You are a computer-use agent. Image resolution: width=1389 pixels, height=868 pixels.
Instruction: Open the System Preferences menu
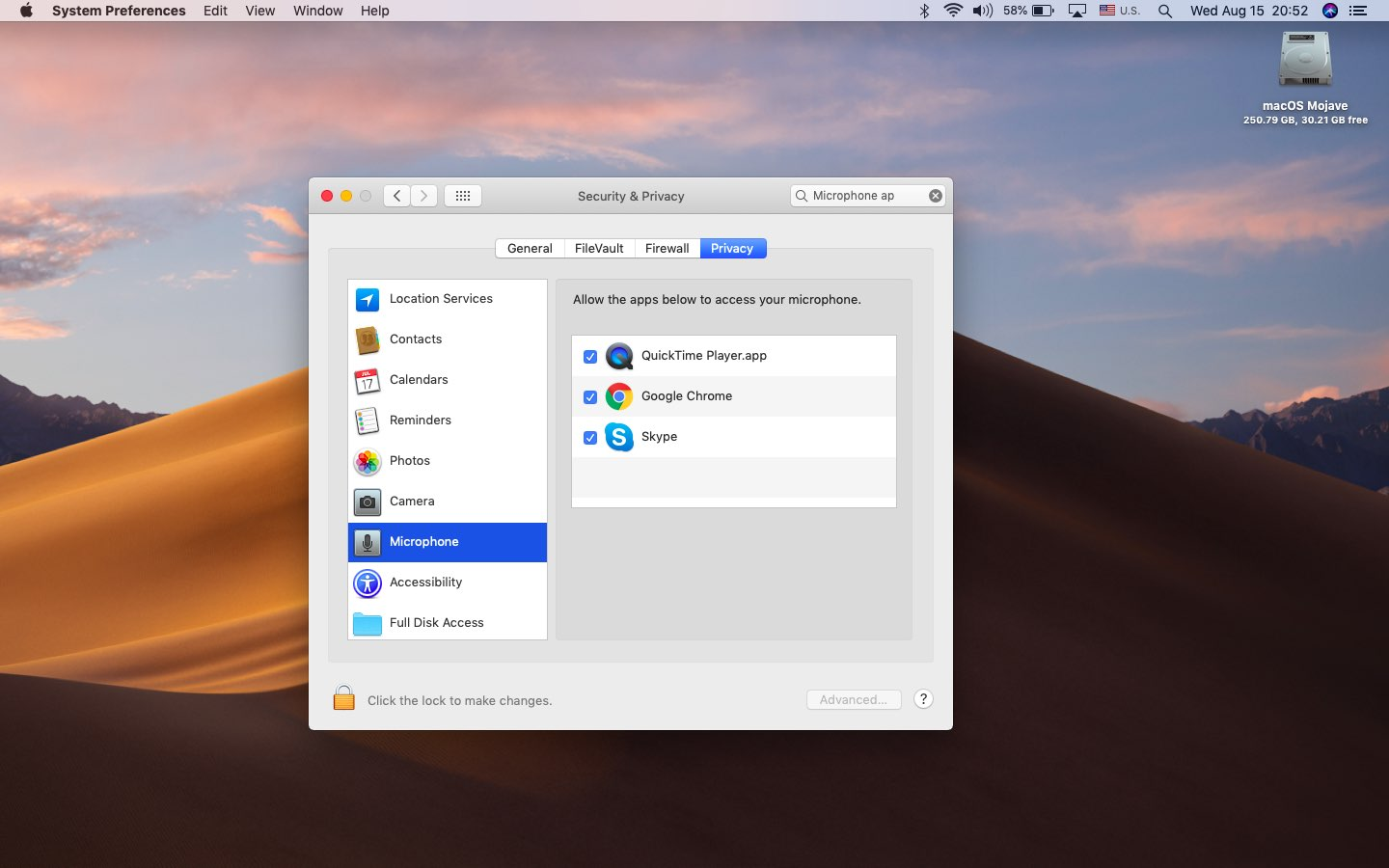pos(119,11)
